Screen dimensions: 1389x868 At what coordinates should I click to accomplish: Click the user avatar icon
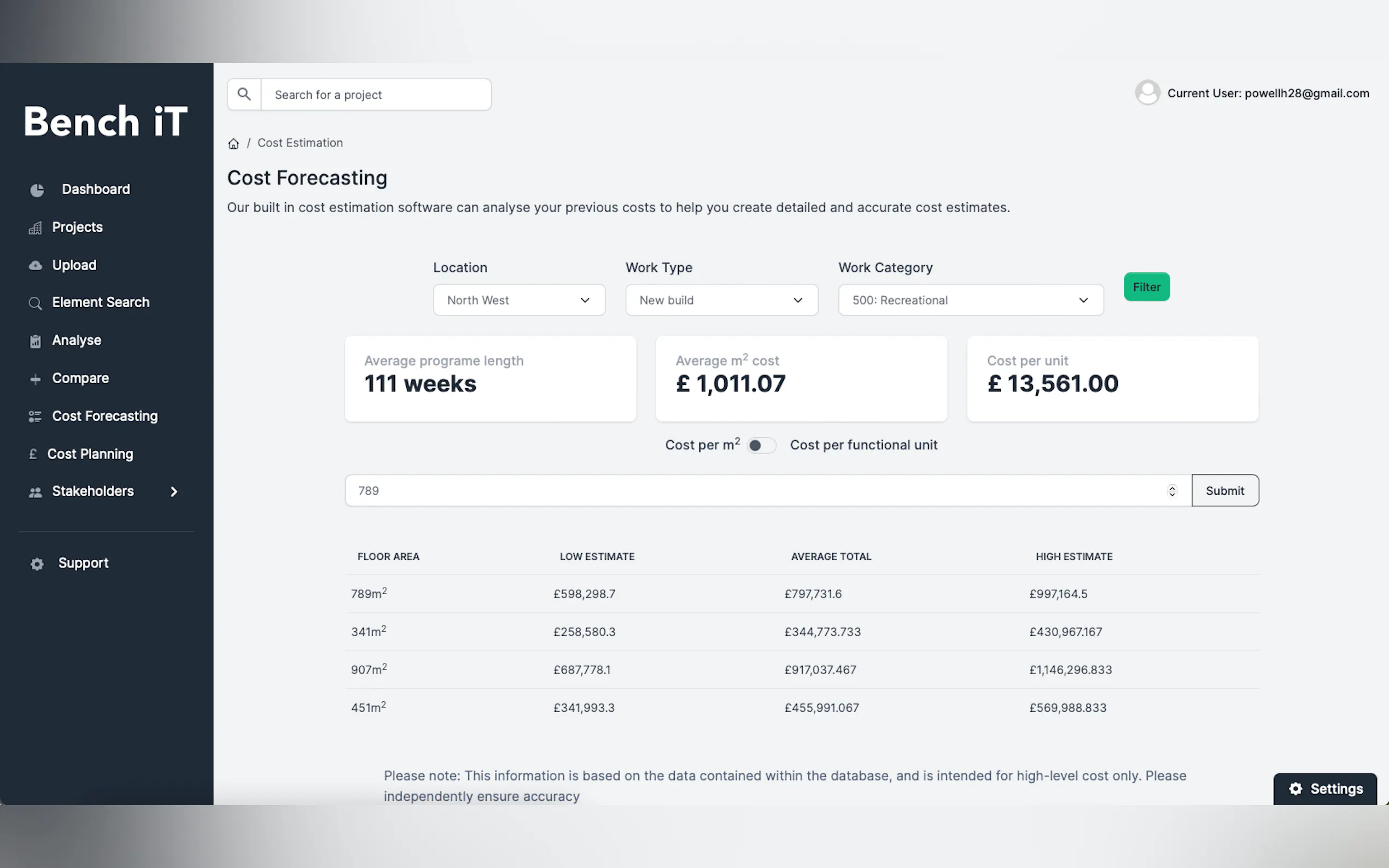tap(1147, 92)
